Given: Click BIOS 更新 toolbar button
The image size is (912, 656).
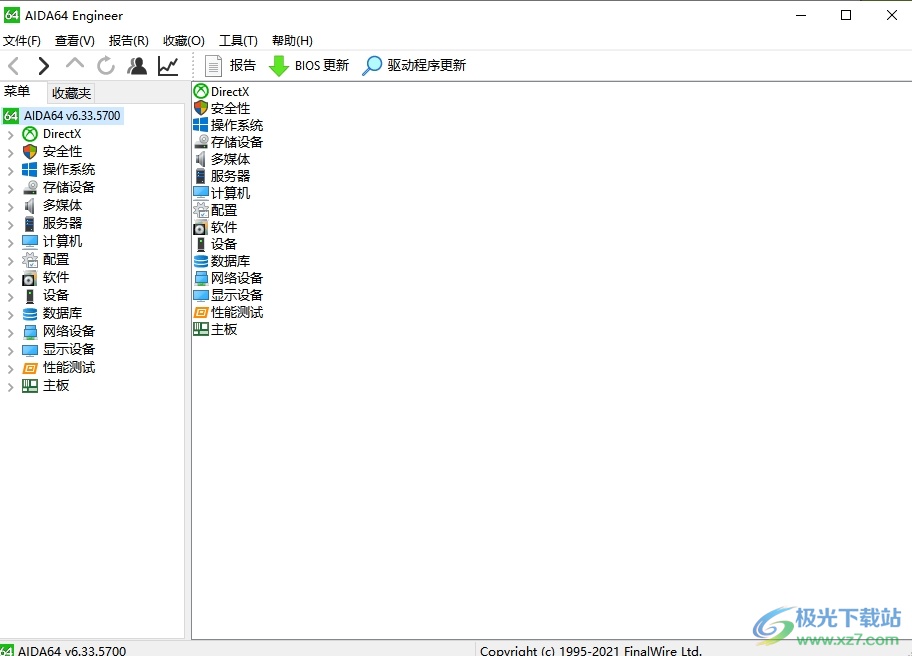Looking at the screenshot, I should click(309, 65).
